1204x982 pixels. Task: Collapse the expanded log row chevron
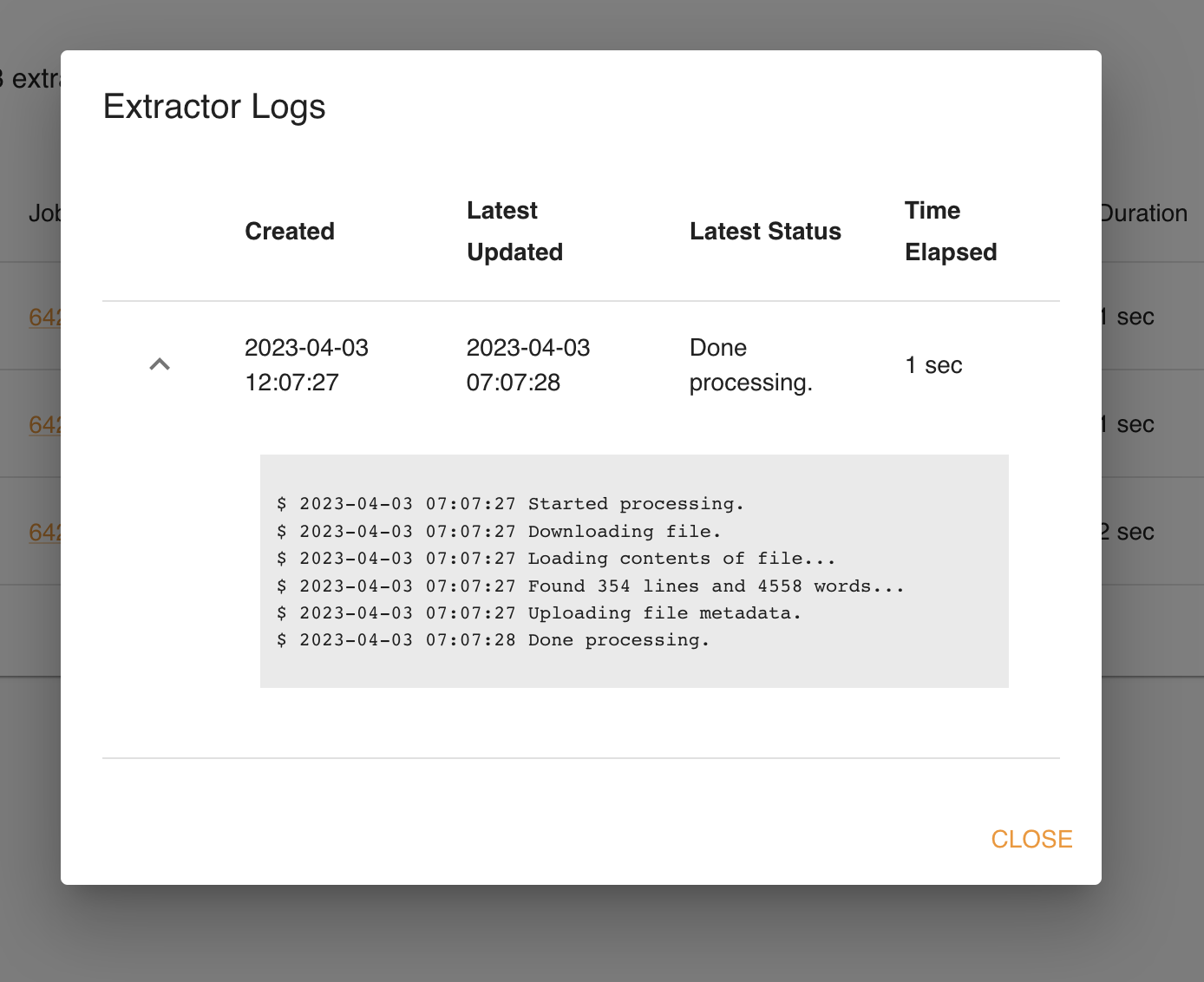[160, 364]
